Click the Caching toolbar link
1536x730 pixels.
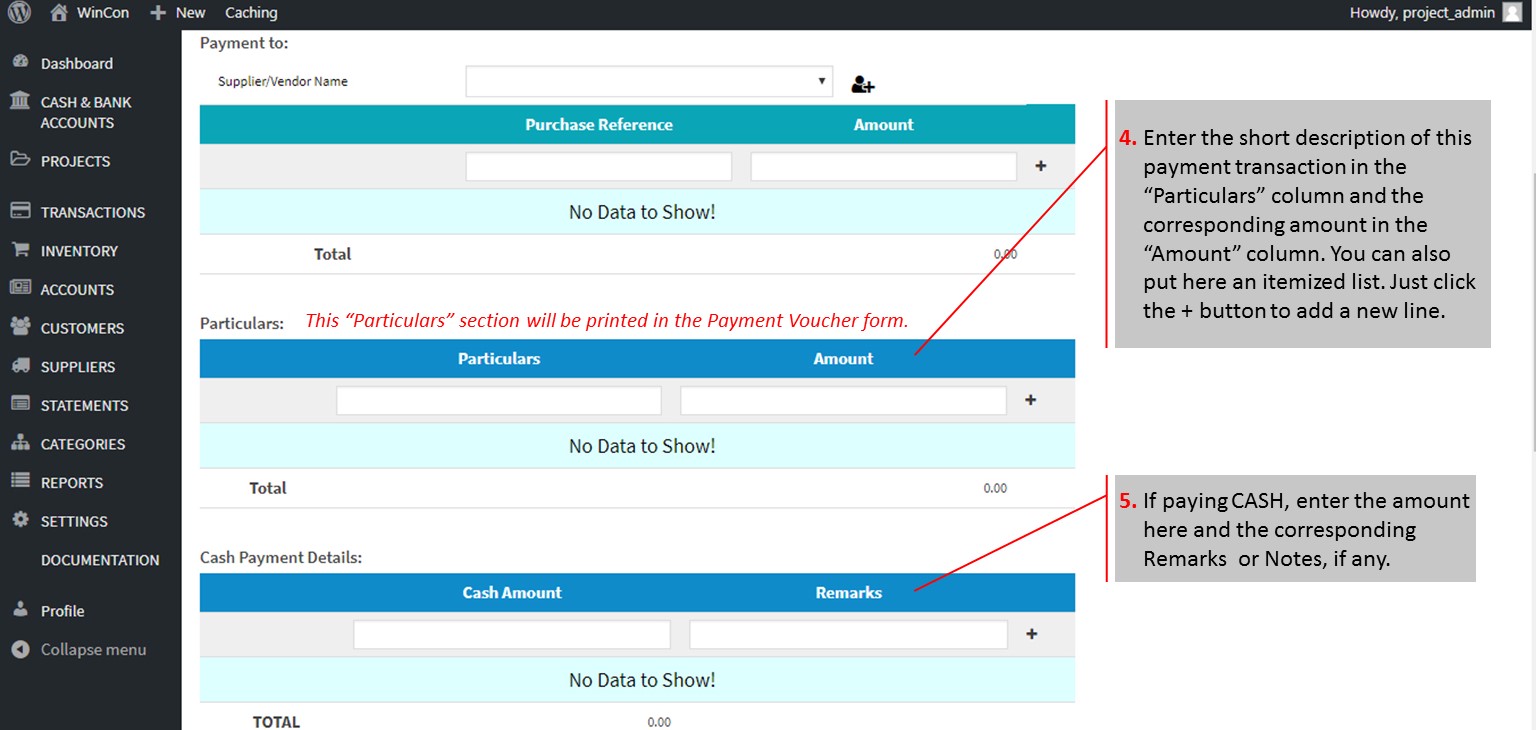[251, 13]
